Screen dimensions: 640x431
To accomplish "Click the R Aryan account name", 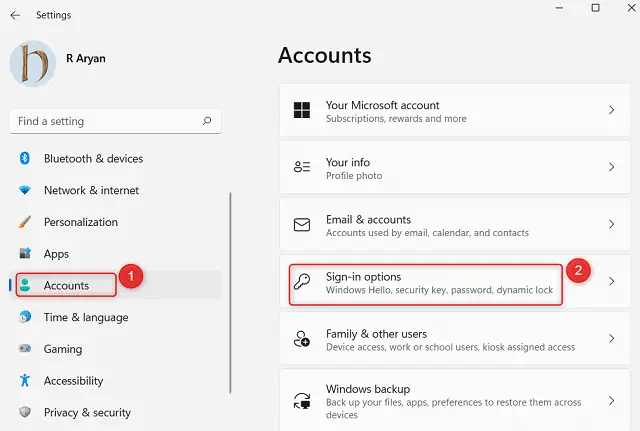I will [86, 58].
